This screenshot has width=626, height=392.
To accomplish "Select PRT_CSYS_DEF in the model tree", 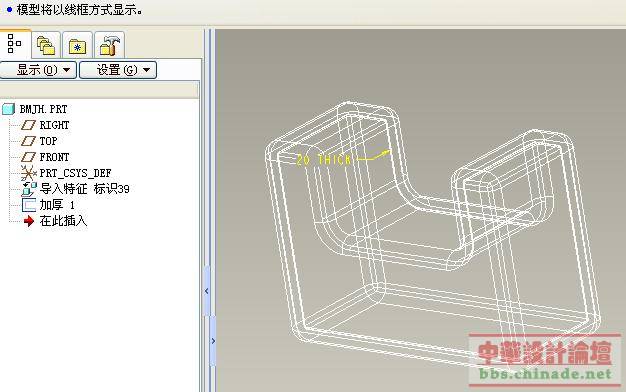I will point(75,173).
